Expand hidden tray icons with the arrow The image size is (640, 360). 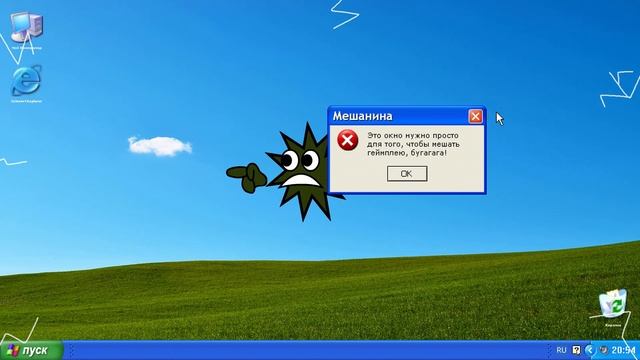click(589, 350)
